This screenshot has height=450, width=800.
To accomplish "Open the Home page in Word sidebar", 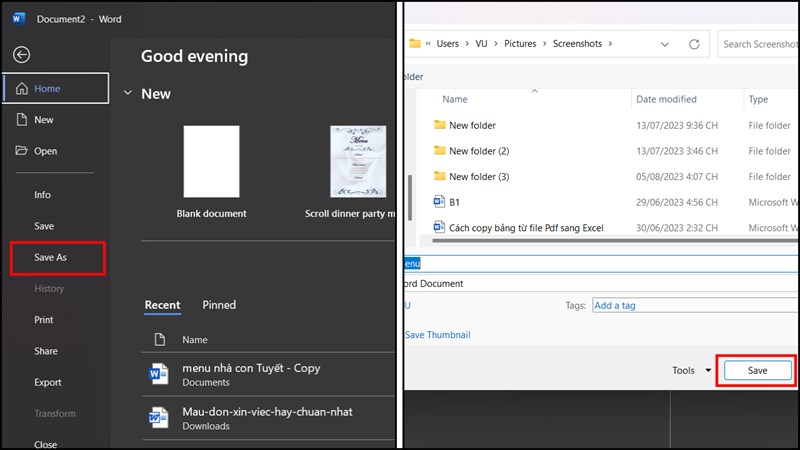I will pyautogui.click(x=56, y=88).
